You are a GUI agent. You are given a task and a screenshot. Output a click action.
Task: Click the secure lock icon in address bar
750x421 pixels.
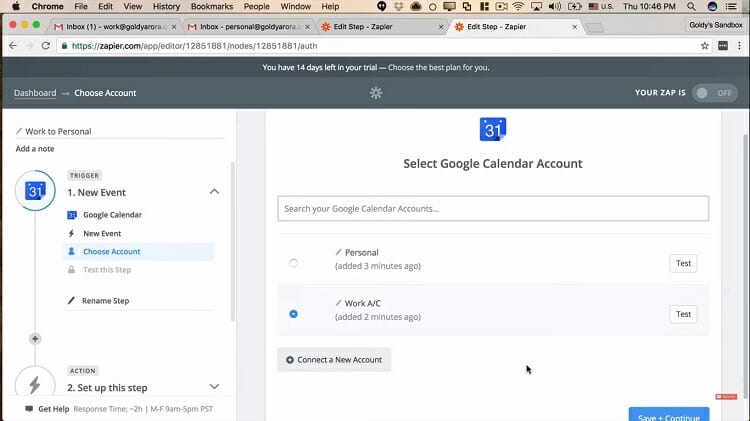coord(64,46)
